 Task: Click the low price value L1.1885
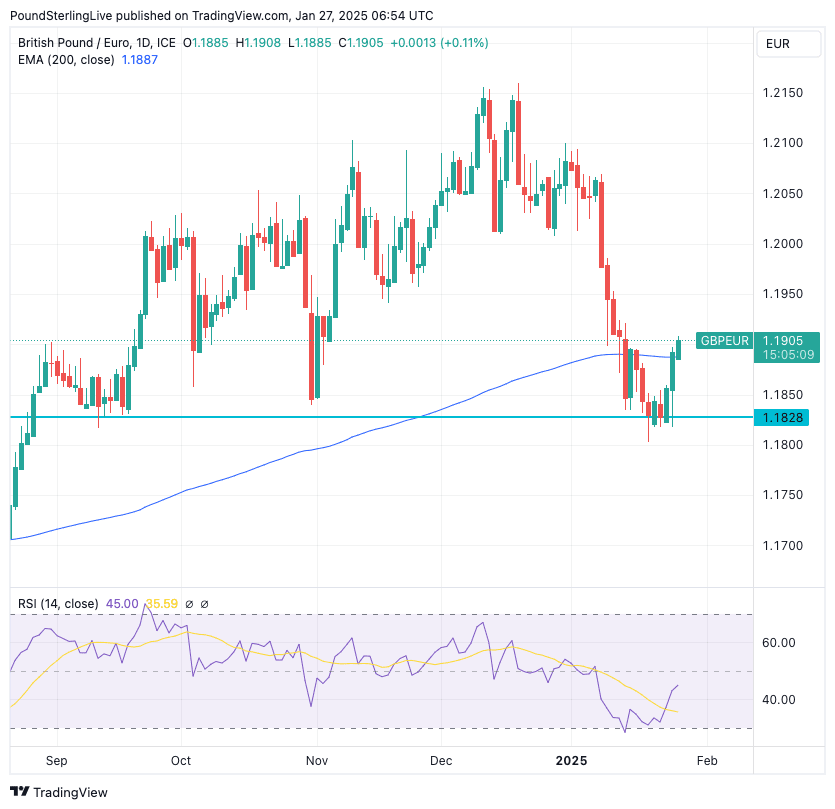coord(310,43)
